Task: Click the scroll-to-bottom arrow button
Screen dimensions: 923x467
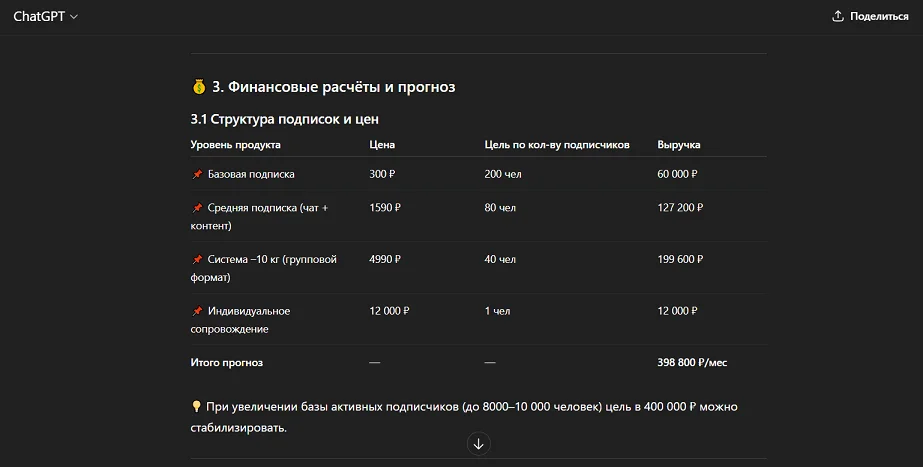Action: click(478, 443)
